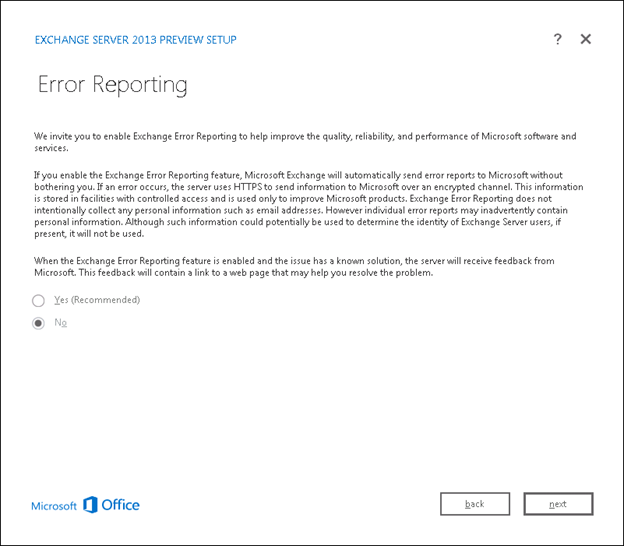The width and height of the screenshot is (624, 546).
Task: Select the No radio button circle
Action: [x=39, y=323]
